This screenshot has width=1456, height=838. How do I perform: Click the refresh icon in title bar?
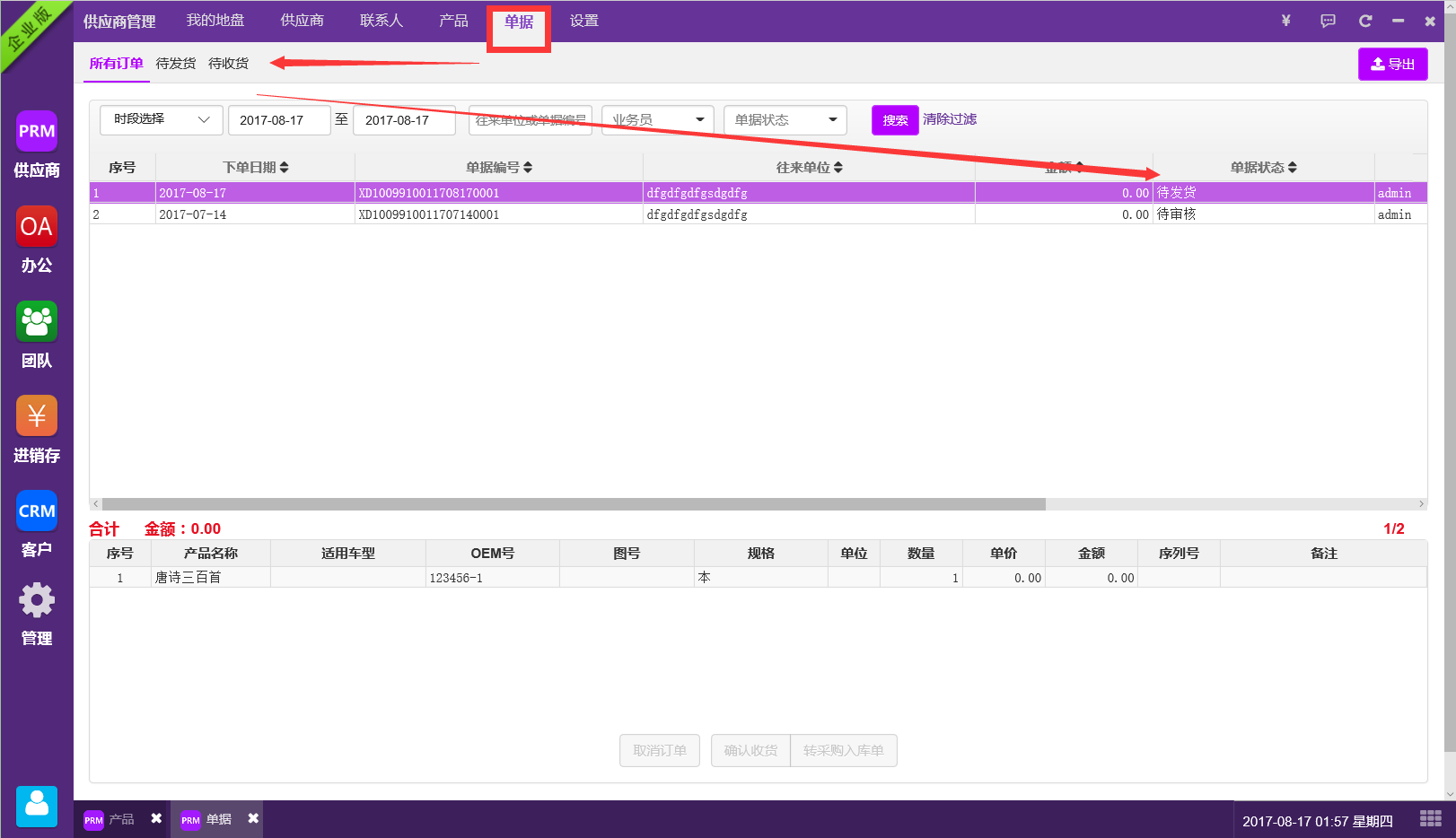point(1365,21)
